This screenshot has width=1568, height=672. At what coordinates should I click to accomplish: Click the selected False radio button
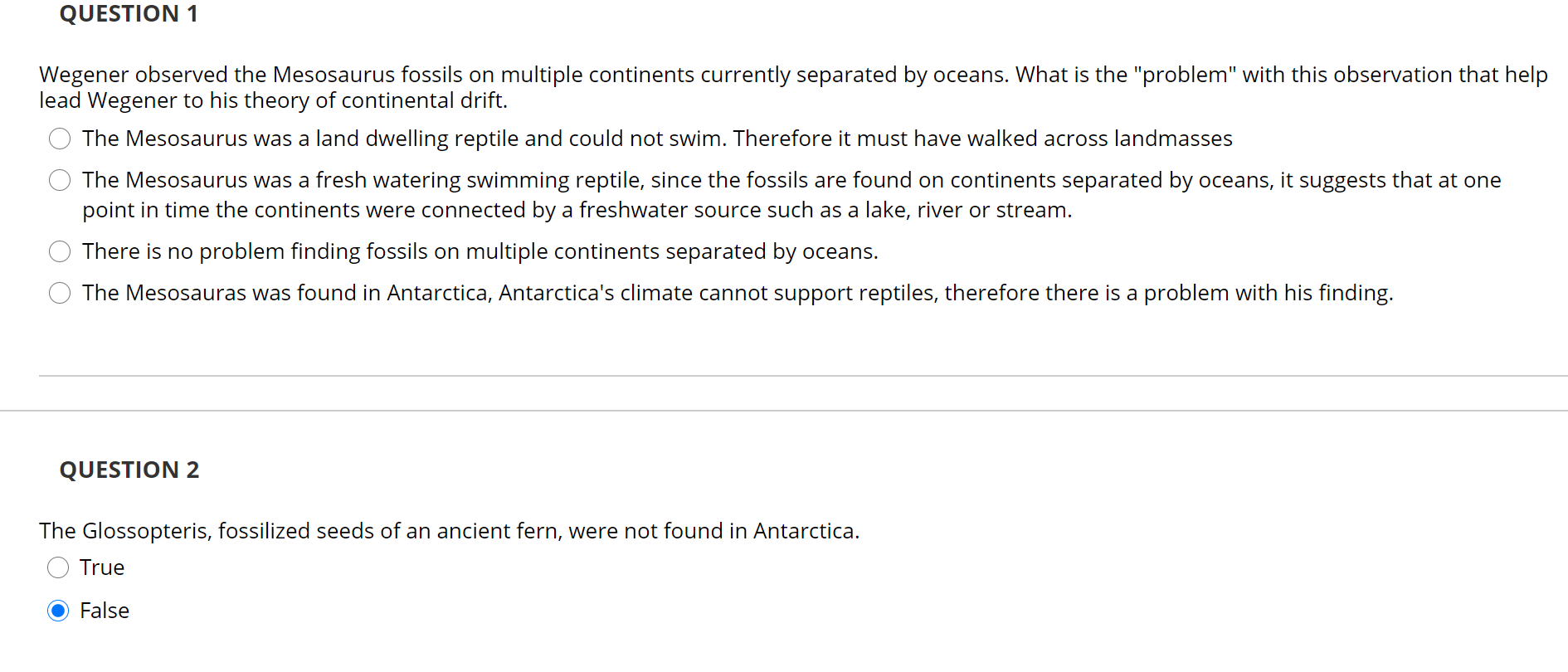(58, 611)
